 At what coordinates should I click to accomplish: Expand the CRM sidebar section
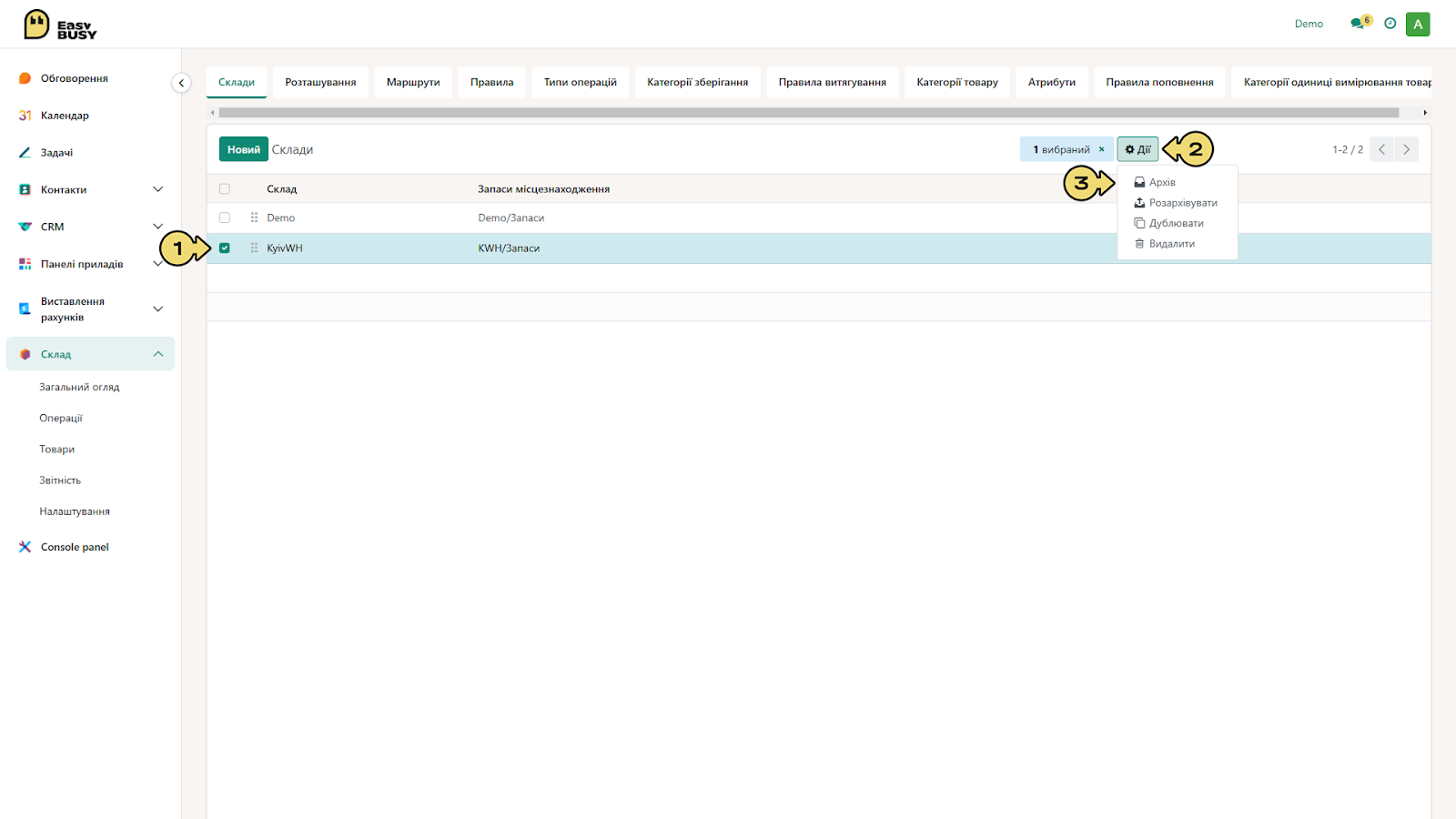pos(157,227)
